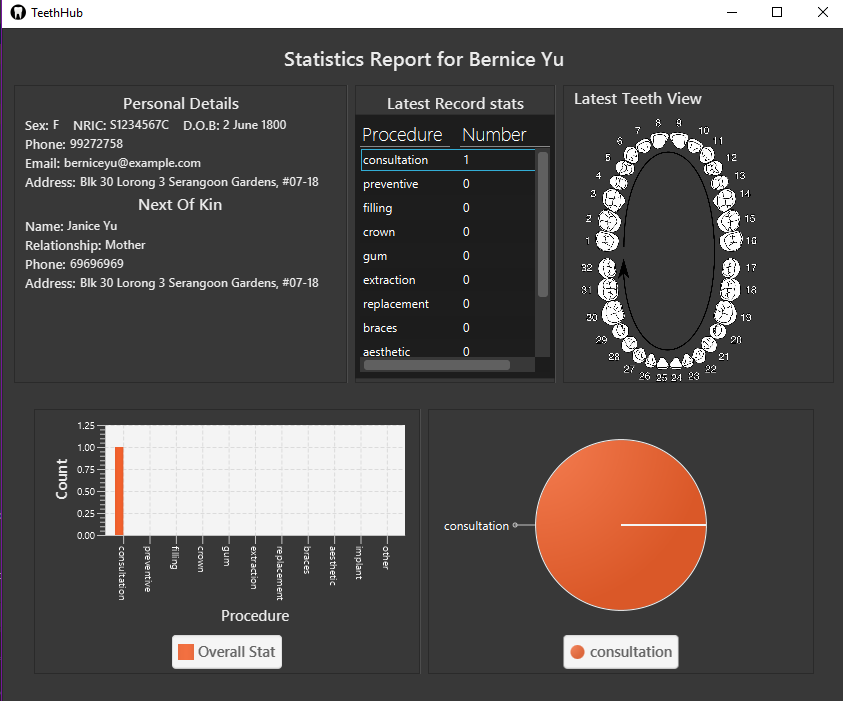
Task: Click the extraction label on chart x-axis
Action: 253,568
